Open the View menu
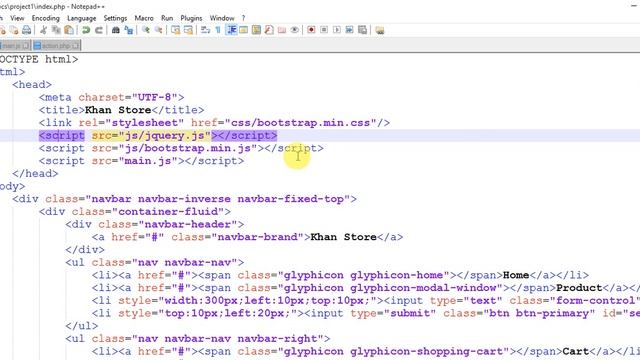The width and height of the screenshot is (640, 360). [x=17, y=18]
